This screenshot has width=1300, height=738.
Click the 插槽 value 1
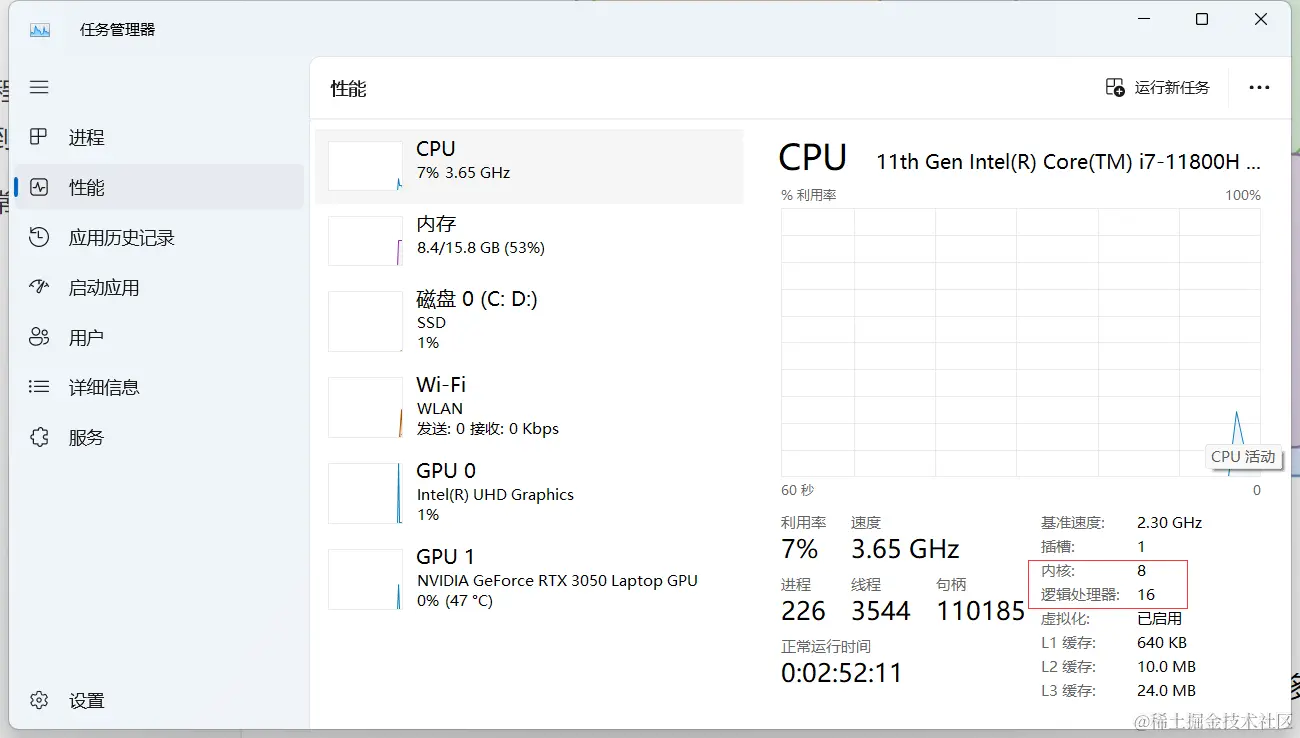tap(1141, 547)
